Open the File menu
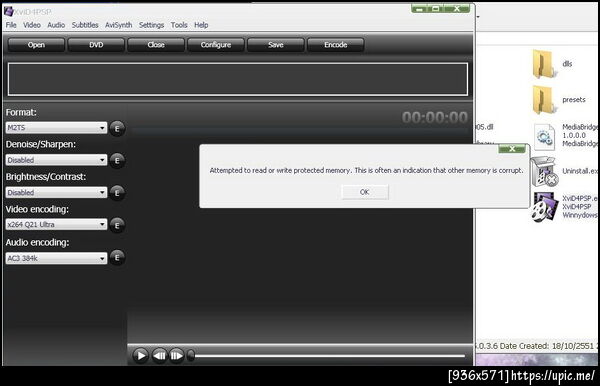 [11, 25]
